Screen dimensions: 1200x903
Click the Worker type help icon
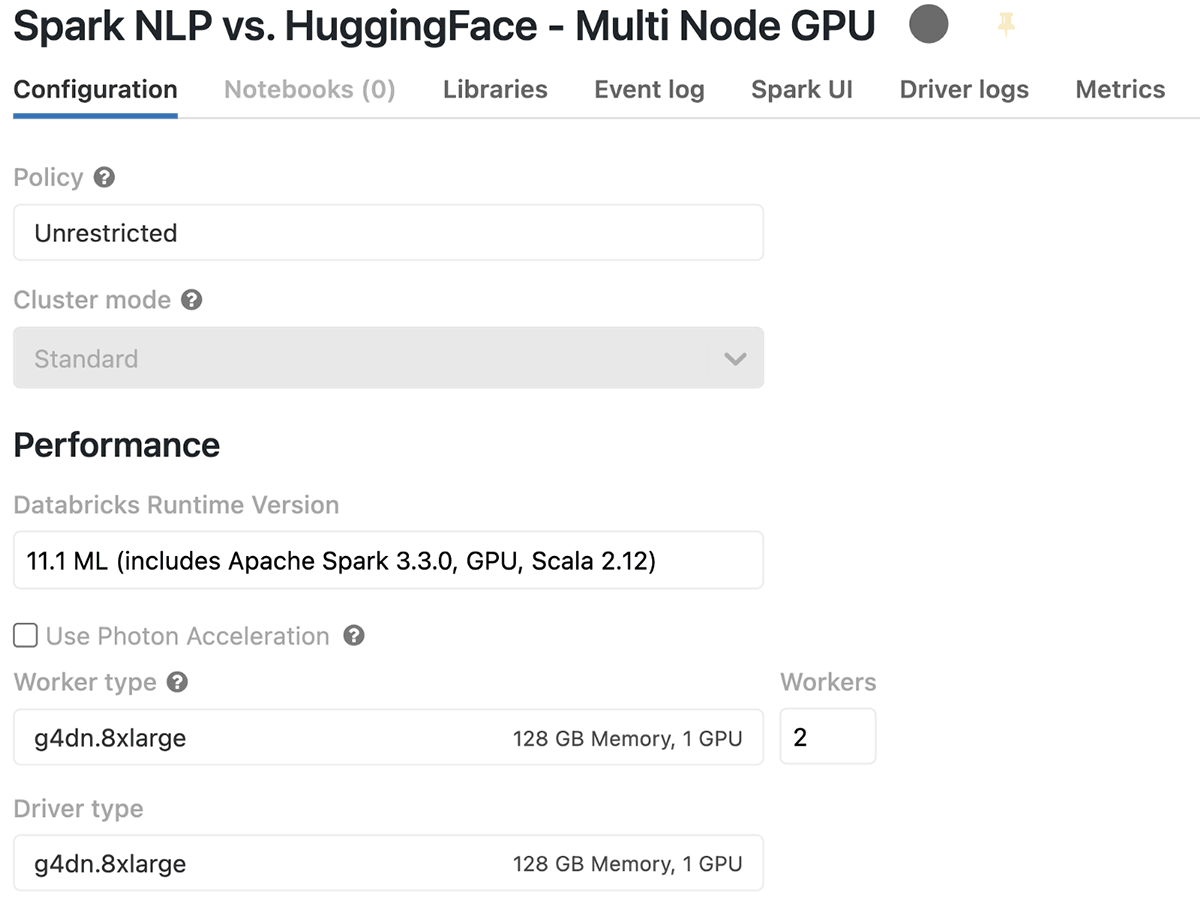(x=177, y=683)
